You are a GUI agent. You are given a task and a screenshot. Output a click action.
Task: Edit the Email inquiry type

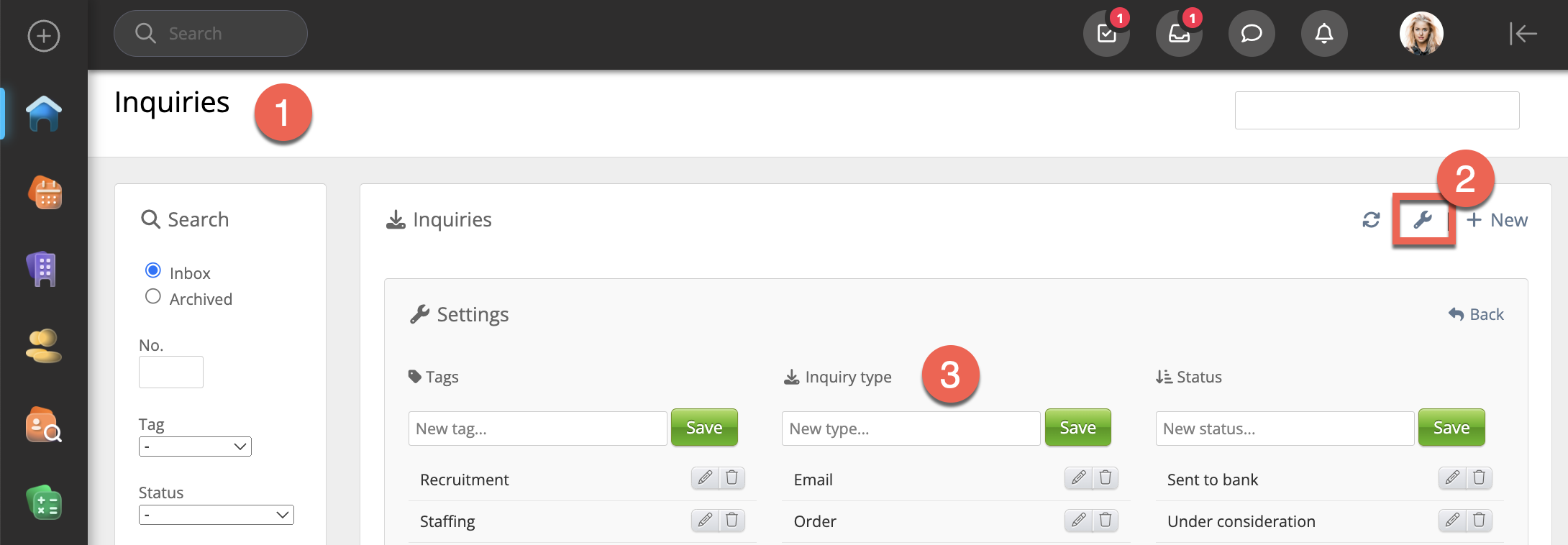tap(1078, 478)
